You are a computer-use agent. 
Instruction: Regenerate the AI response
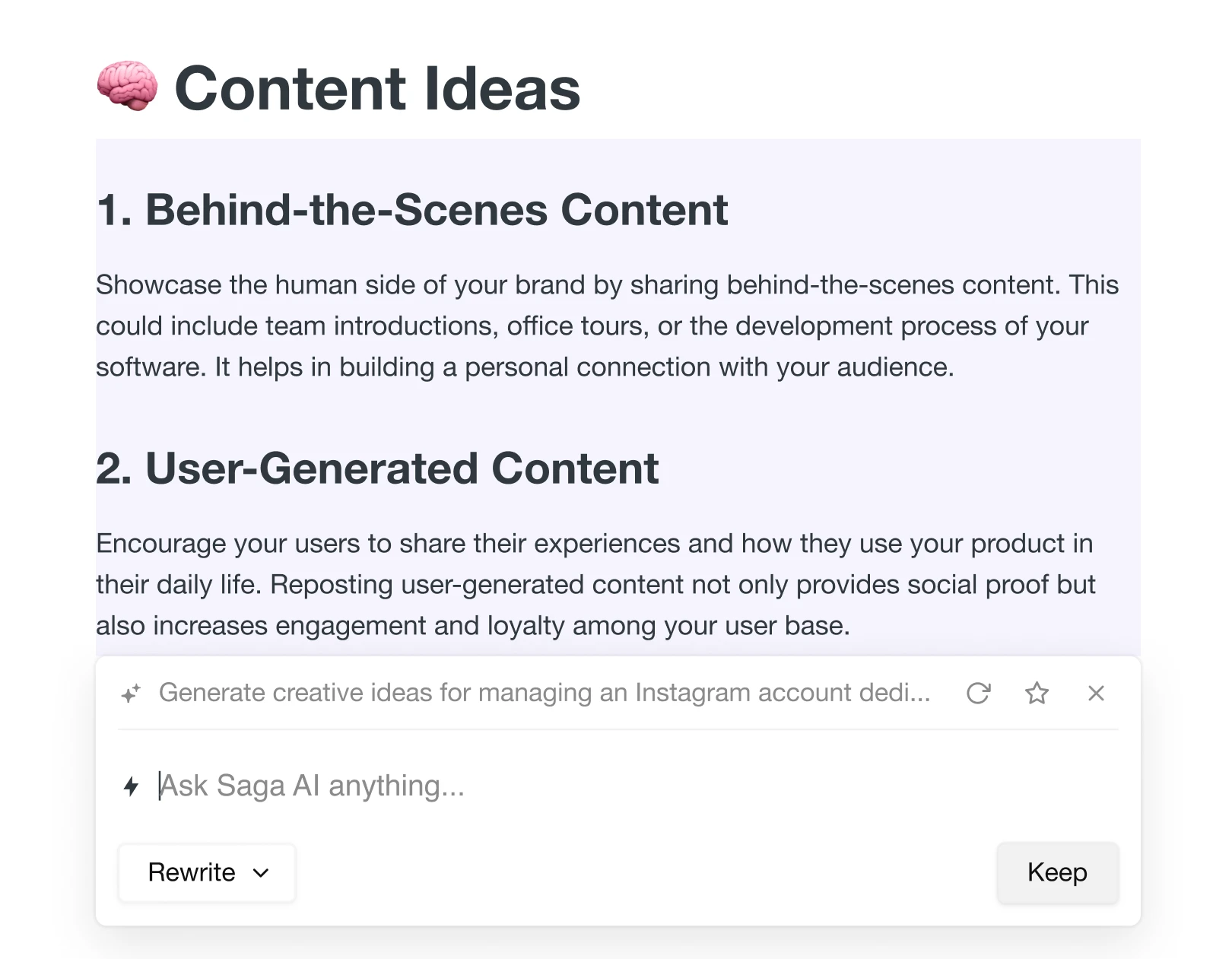978,693
